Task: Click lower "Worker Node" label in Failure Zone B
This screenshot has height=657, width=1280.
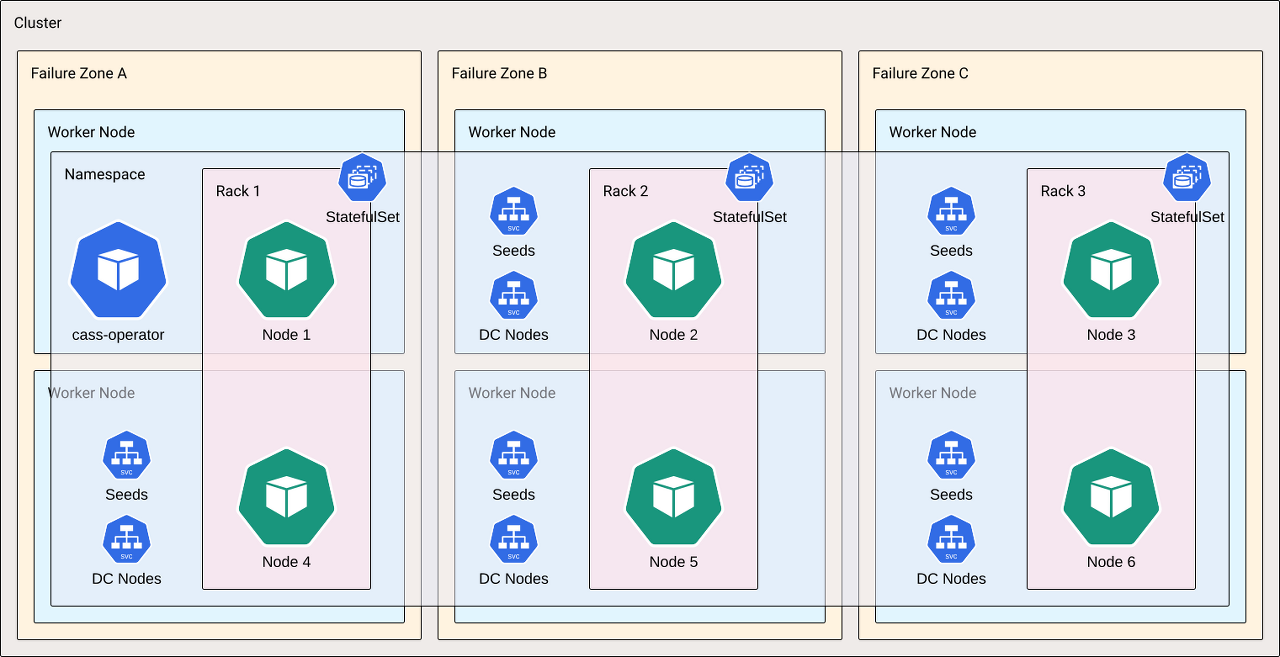Action: pyautogui.click(x=512, y=393)
